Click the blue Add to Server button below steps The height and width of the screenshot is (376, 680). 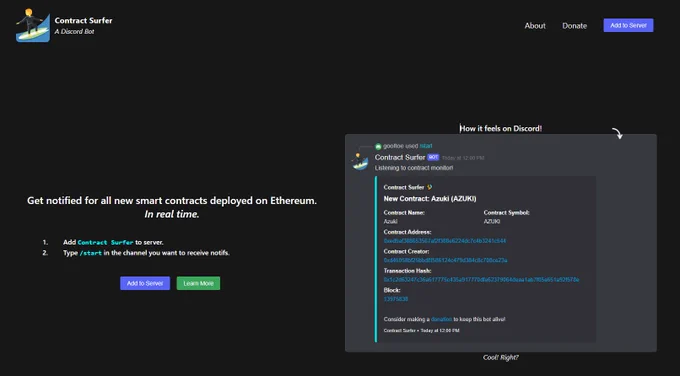[x=145, y=283]
